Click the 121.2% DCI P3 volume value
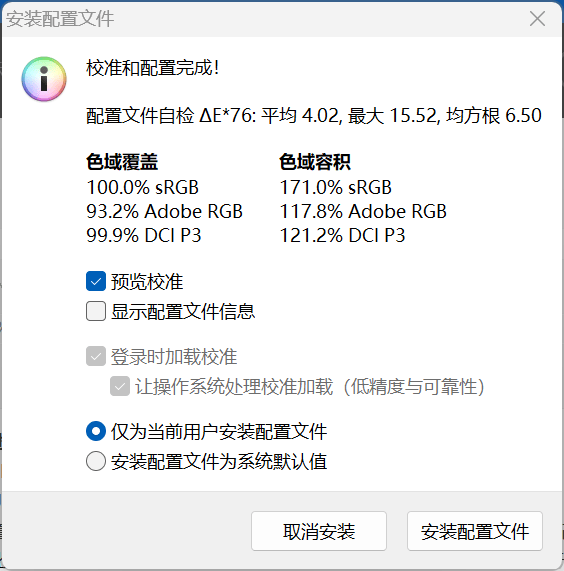564x571 pixels. pos(342,236)
